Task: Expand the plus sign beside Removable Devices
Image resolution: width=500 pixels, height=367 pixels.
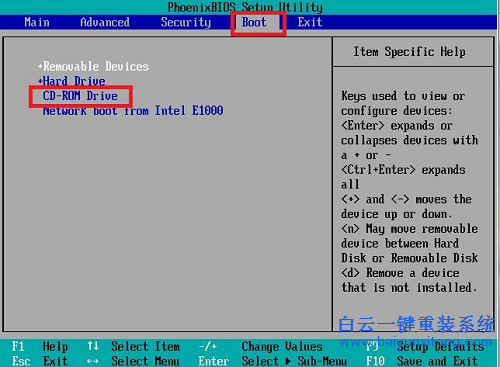Action: (40, 66)
